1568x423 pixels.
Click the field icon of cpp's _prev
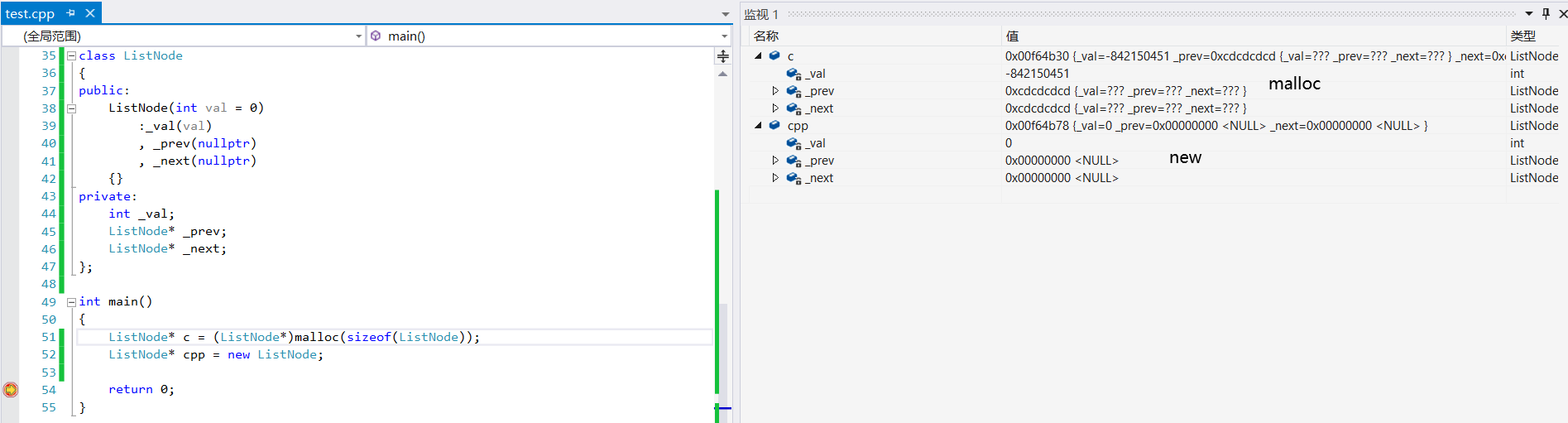click(794, 161)
